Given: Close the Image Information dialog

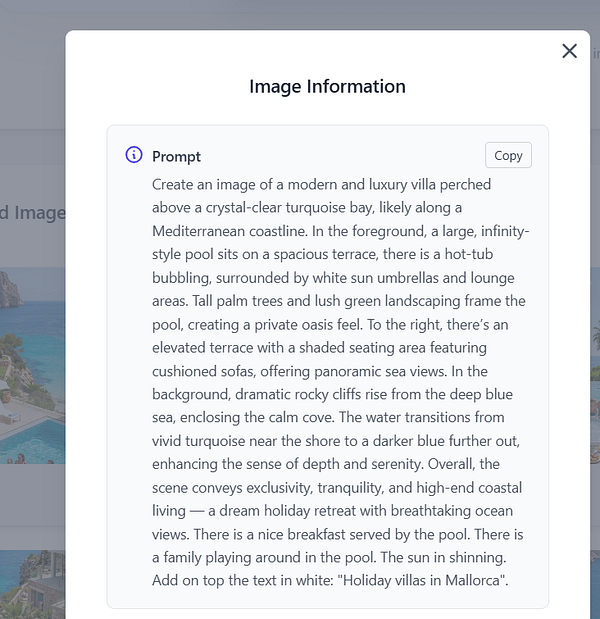Looking at the screenshot, I should click(569, 51).
